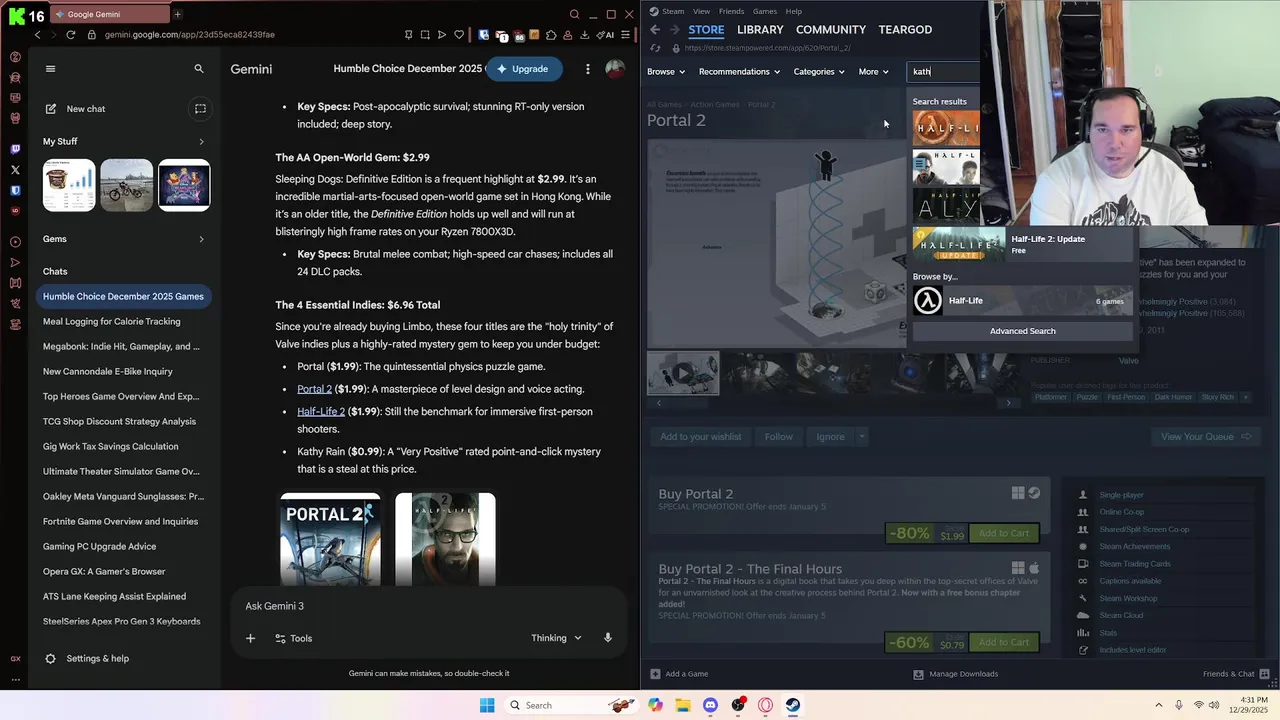Open the Friends menu in Steam
Viewport: 1280px width, 720px height.
(x=731, y=11)
